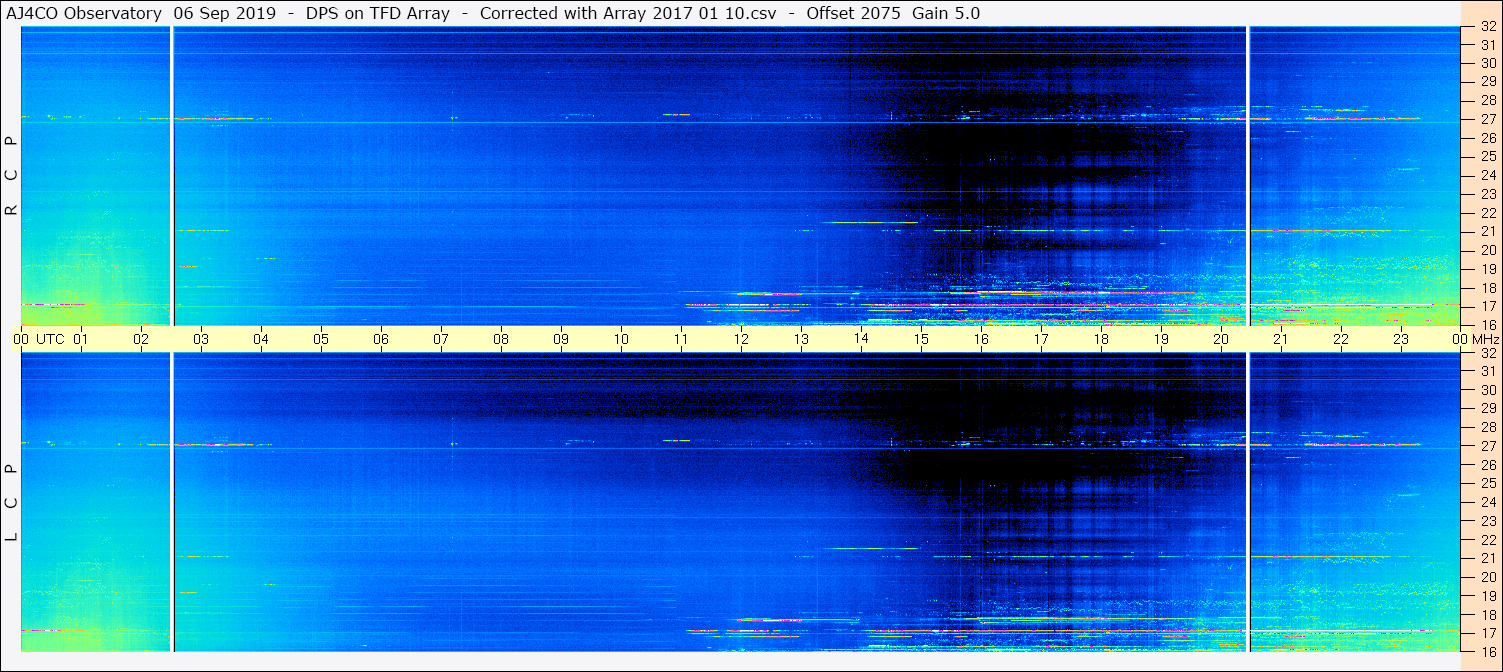Click the 03 hour label on the time axis
This screenshot has height=672, width=1503.
point(201,340)
